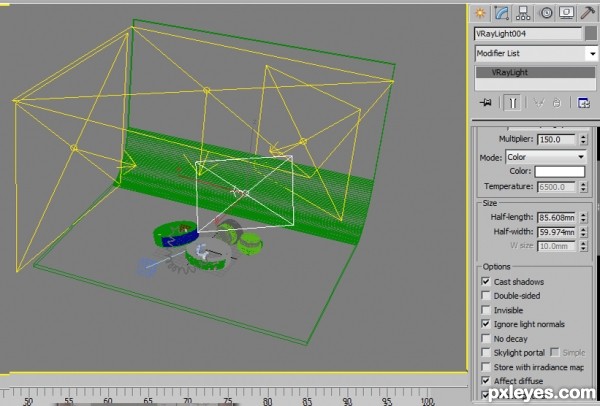Viewport: 600px width, 406px height.
Task: Click the object color swatch beside VRayLight004
Action: 591,34
